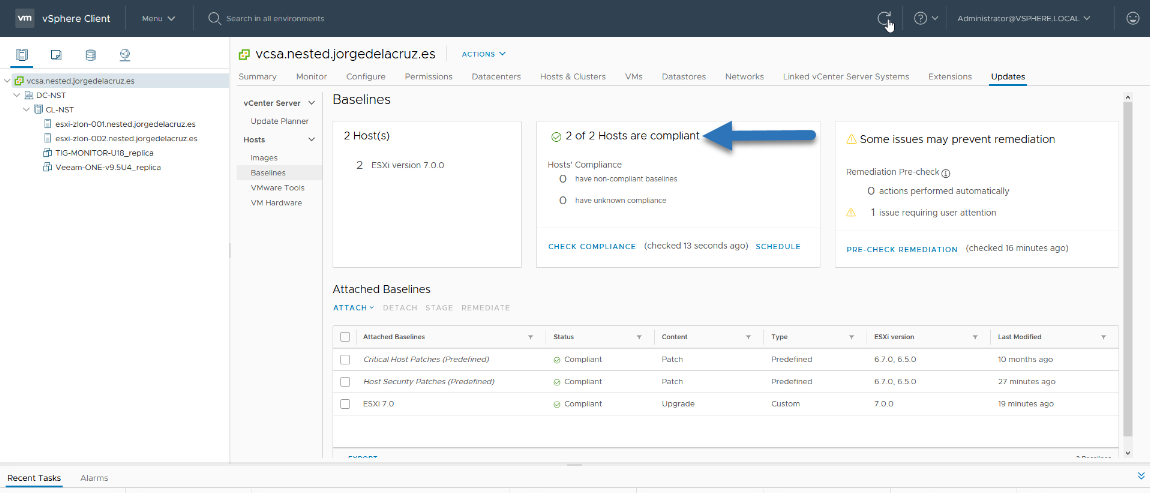Screen dimensions: 1150x493
Task: Open Update Planner in sidebar
Action: (x=279, y=121)
